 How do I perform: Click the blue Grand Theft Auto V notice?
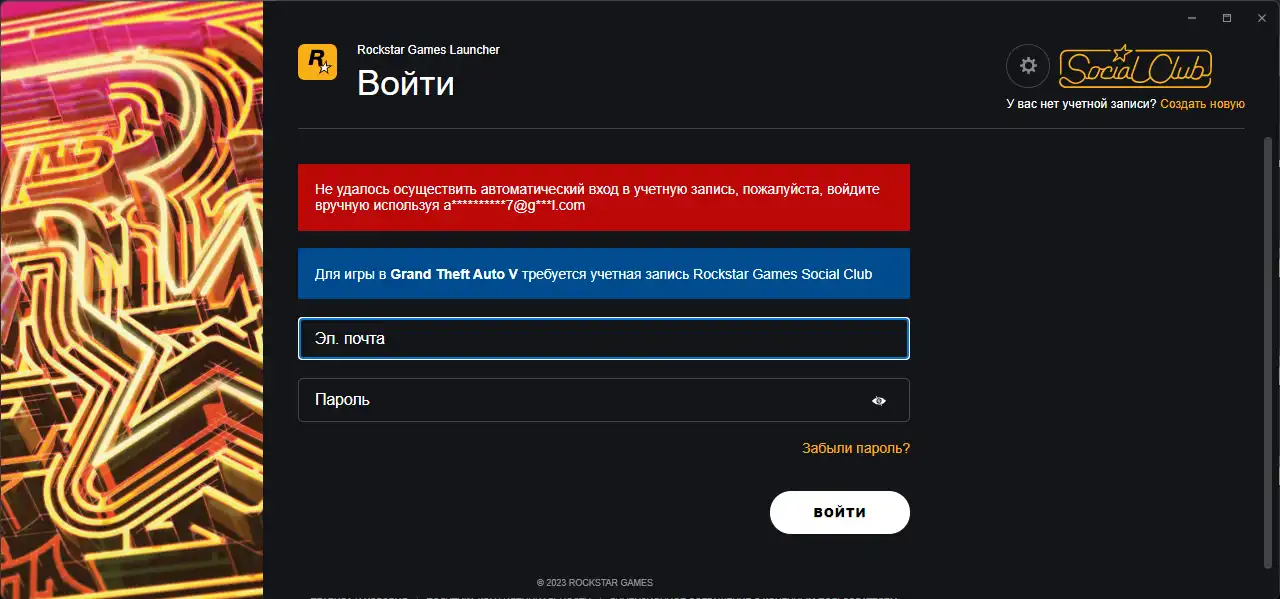(x=604, y=274)
